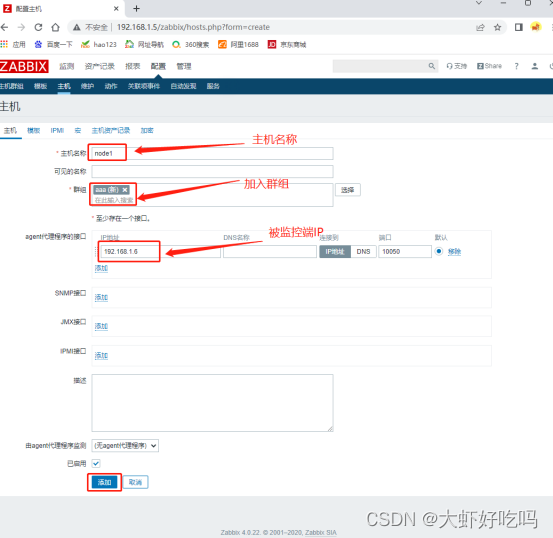Click the port field showing 10050
553x538 pixels.
405,252
